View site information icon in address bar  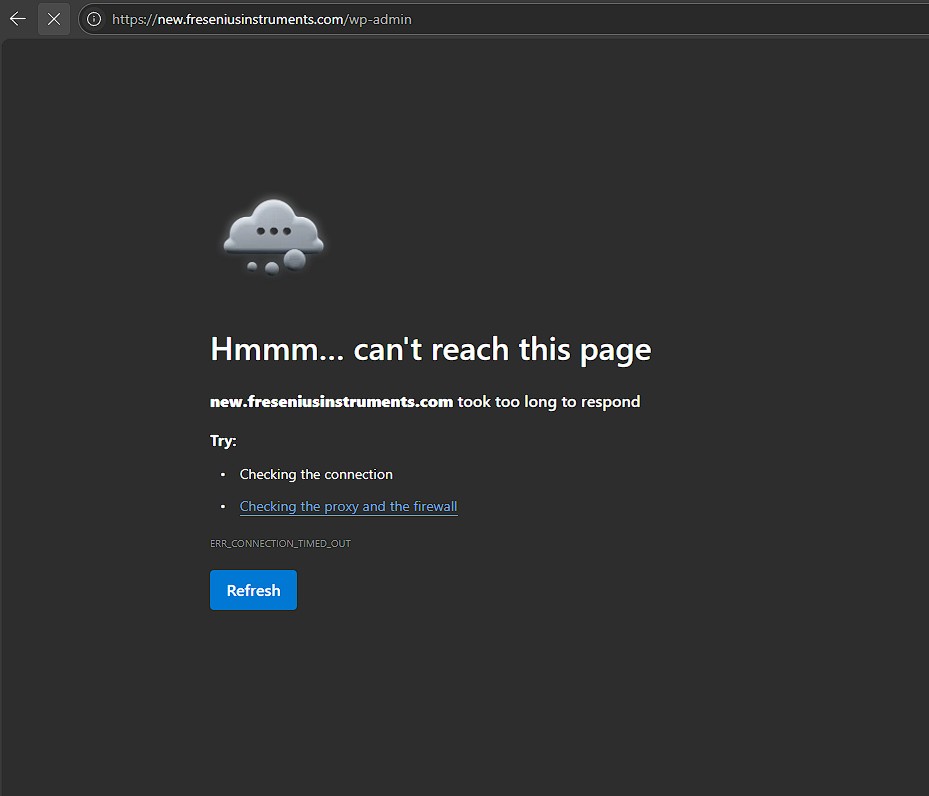pos(94,19)
